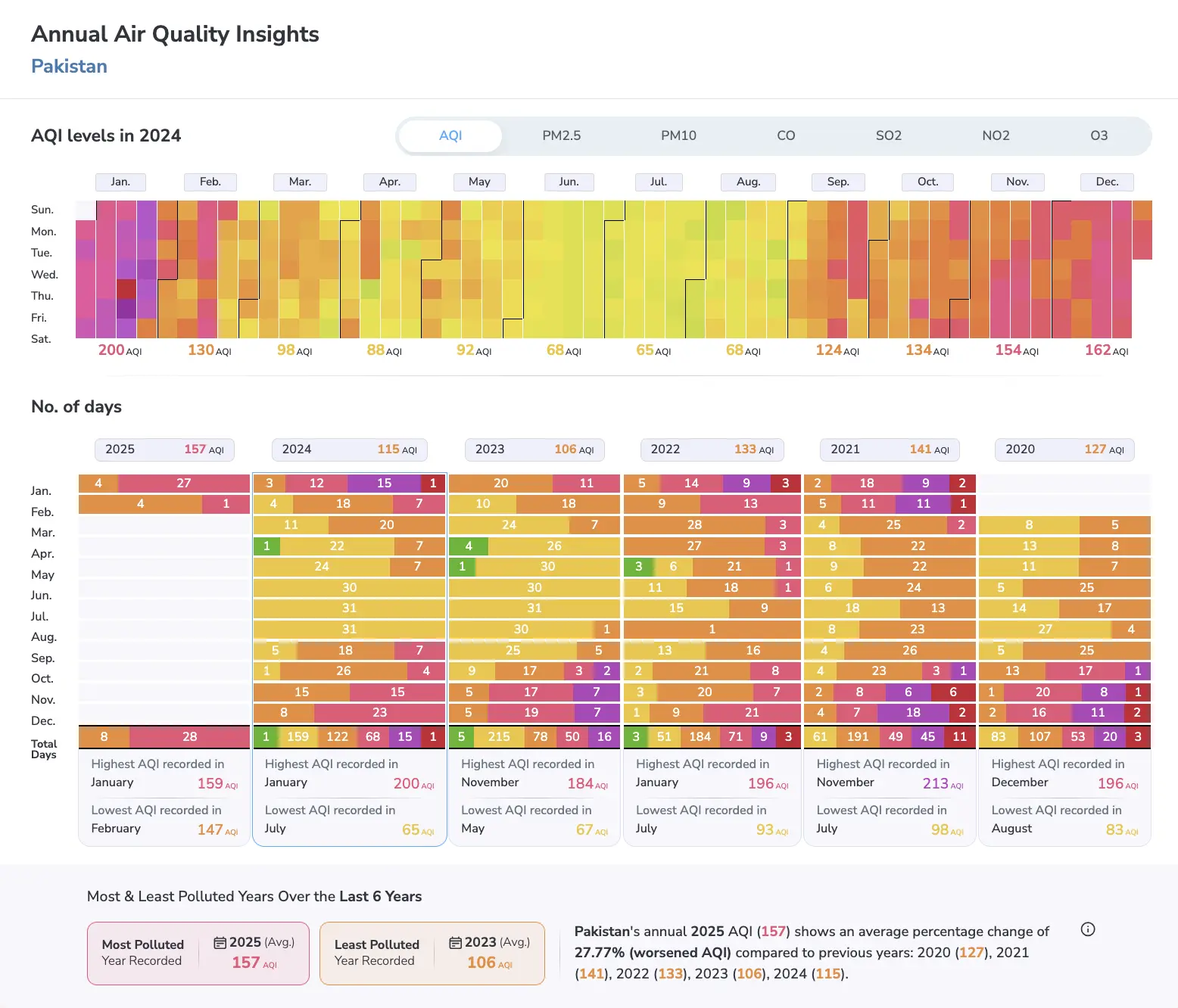
Task: Click the calendar icon next to 2023 (Avg.)
Action: (x=456, y=942)
